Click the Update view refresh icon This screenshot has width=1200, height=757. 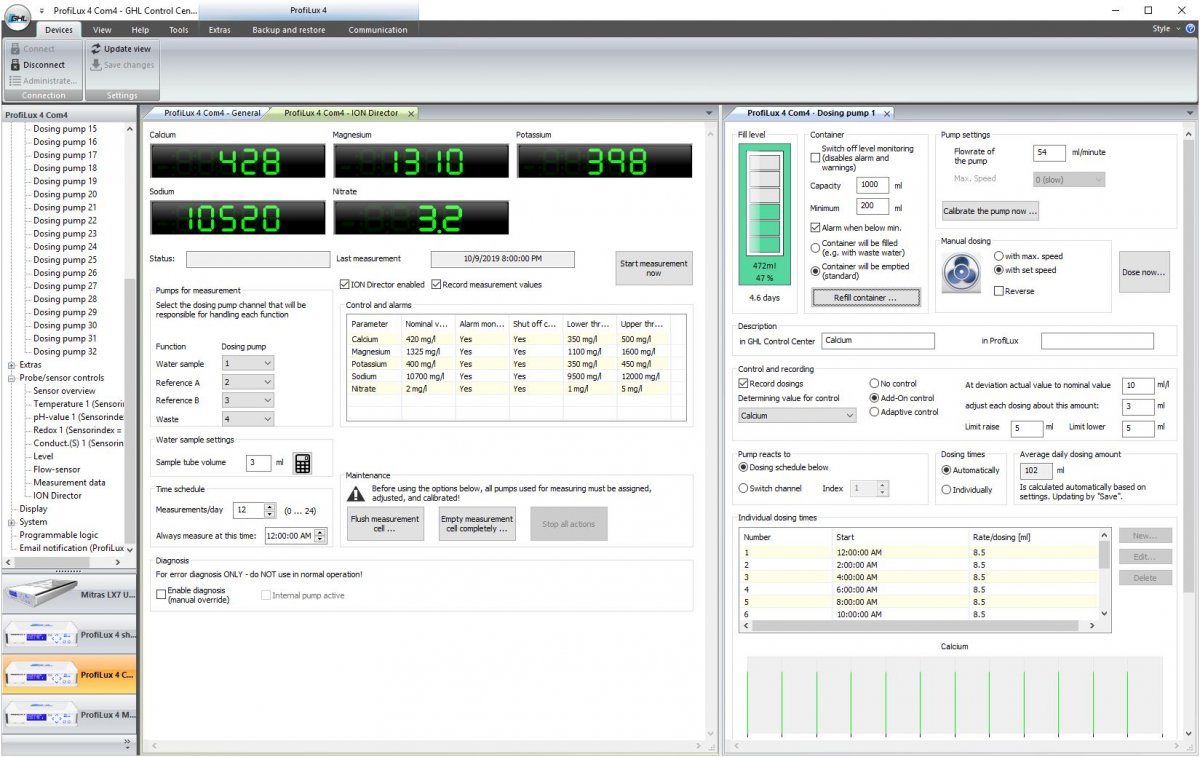pos(96,48)
